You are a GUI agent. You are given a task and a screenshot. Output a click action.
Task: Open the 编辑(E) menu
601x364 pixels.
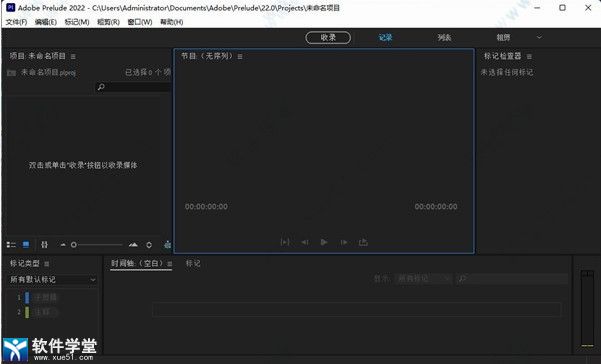[46, 22]
